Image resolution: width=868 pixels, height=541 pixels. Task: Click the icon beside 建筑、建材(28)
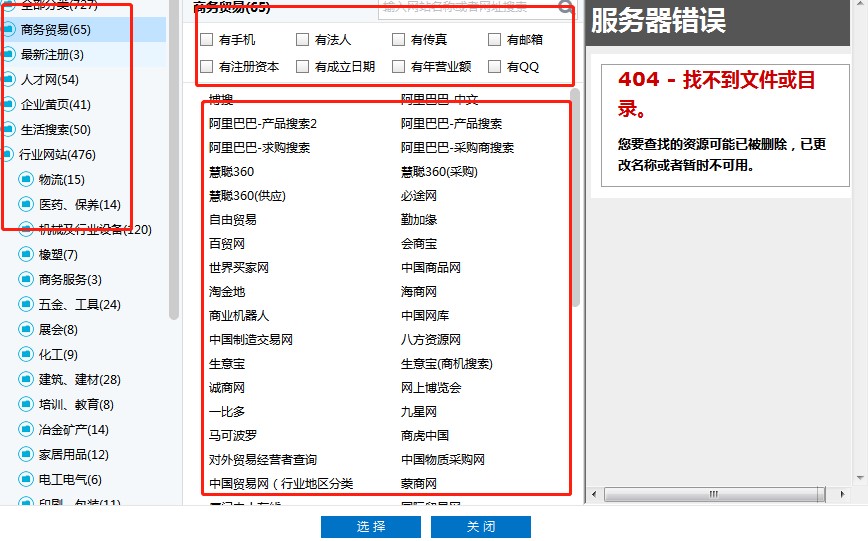pos(26,379)
